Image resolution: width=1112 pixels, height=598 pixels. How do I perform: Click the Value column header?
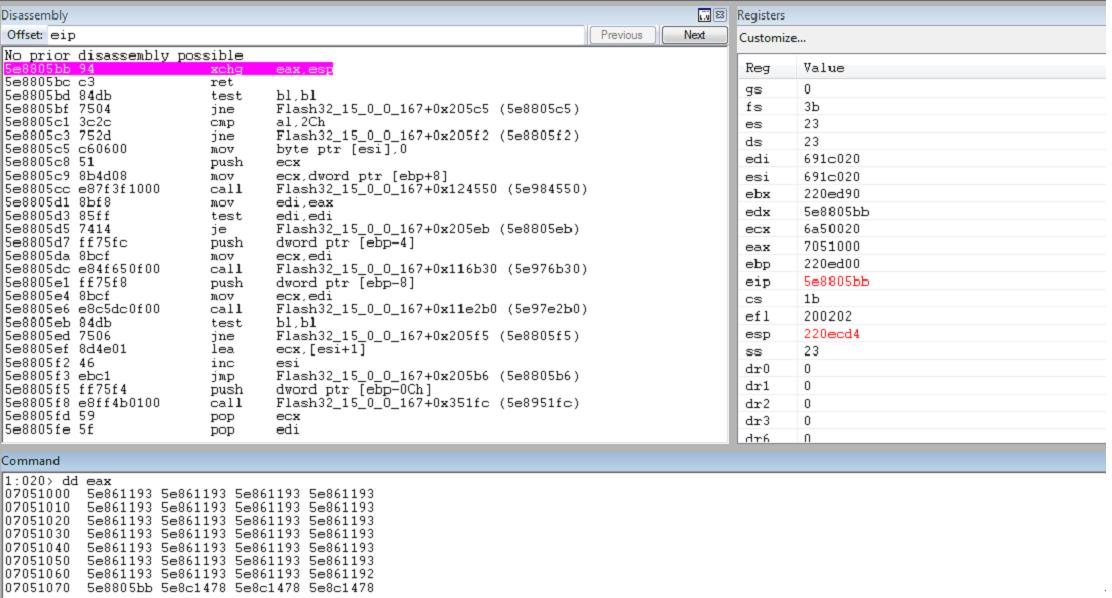(824, 68)
